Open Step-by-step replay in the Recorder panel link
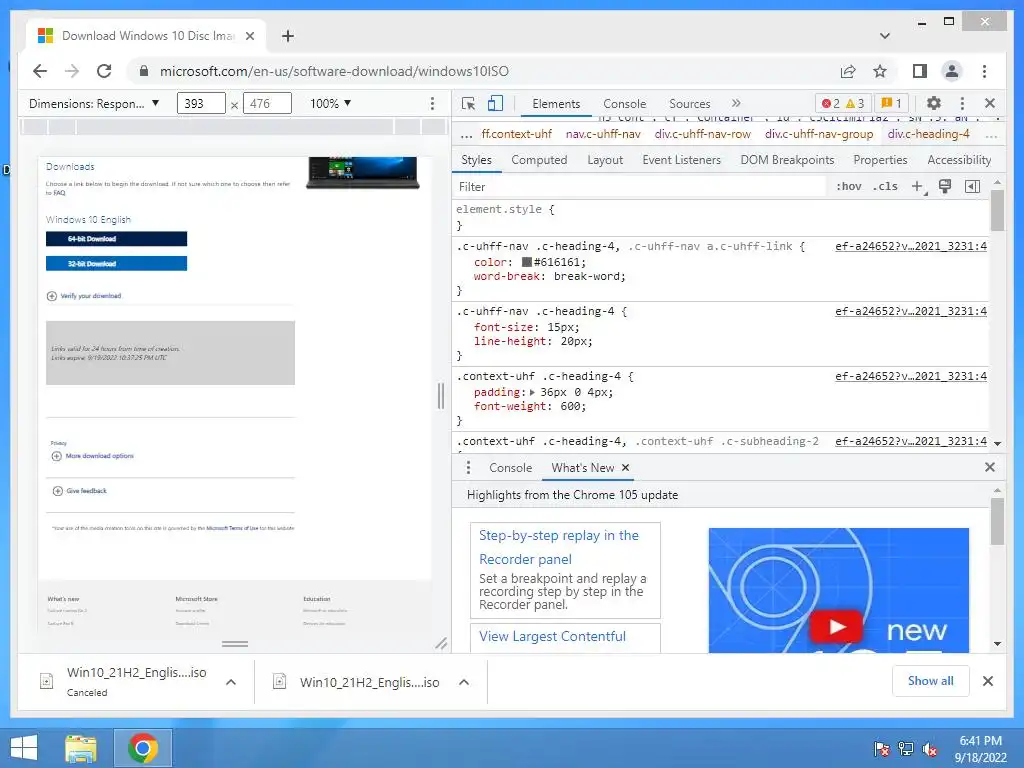 point(558,547)
